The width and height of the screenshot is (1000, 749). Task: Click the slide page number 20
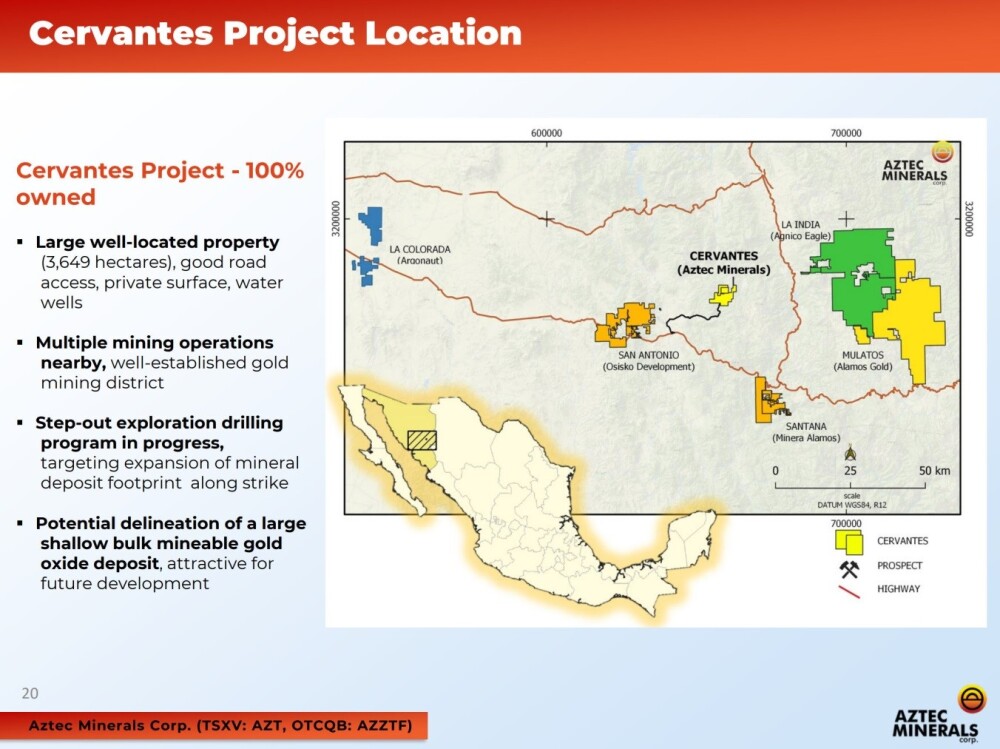pos(30,693)
